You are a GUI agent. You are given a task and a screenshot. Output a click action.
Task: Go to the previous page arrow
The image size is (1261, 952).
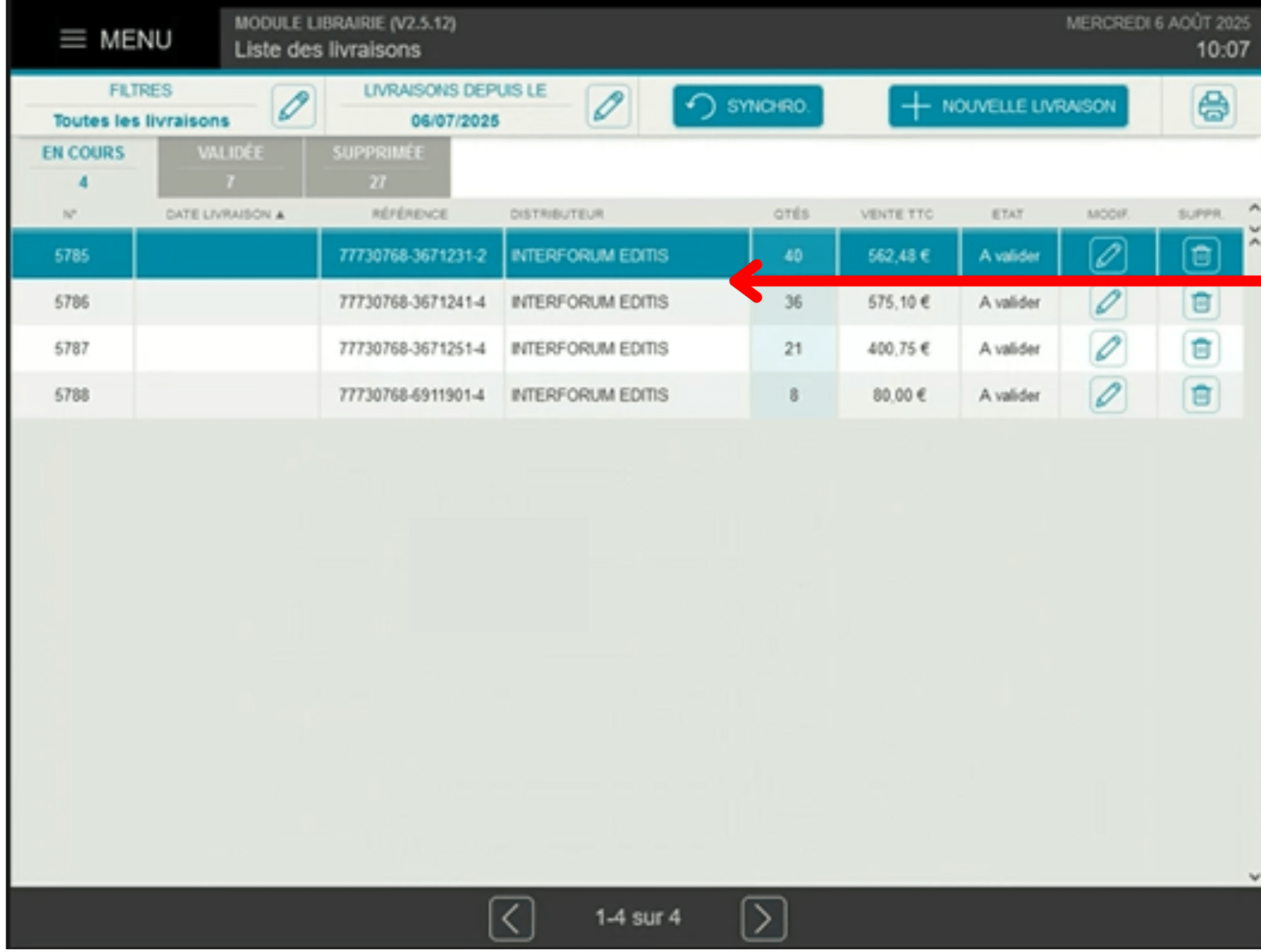[x=512, y=918]
